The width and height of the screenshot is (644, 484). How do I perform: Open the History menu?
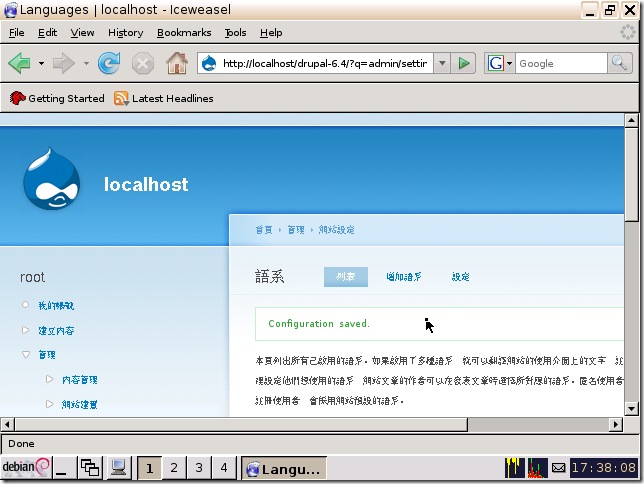click(125, 32)
